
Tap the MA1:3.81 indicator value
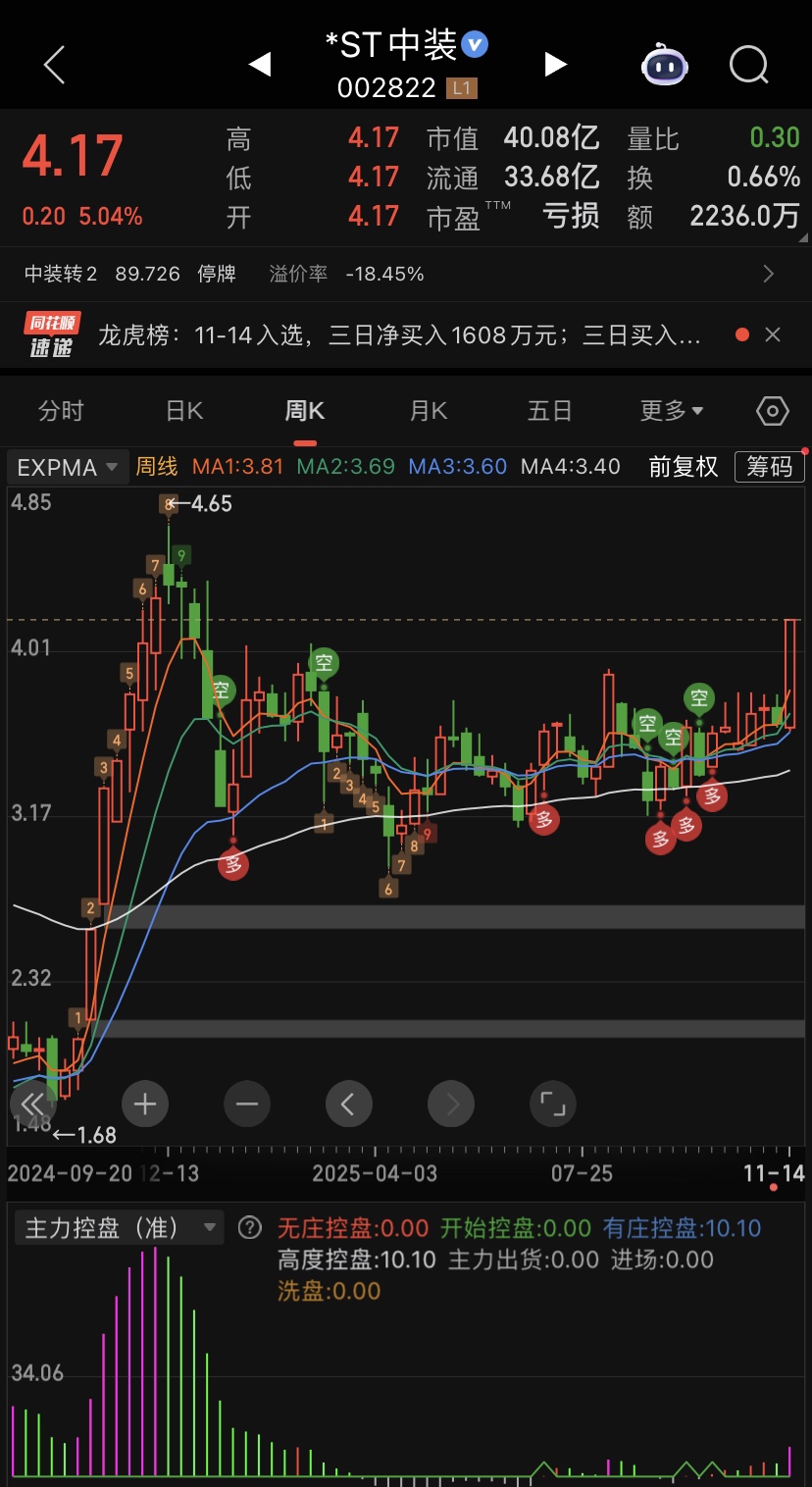[238, 467]
